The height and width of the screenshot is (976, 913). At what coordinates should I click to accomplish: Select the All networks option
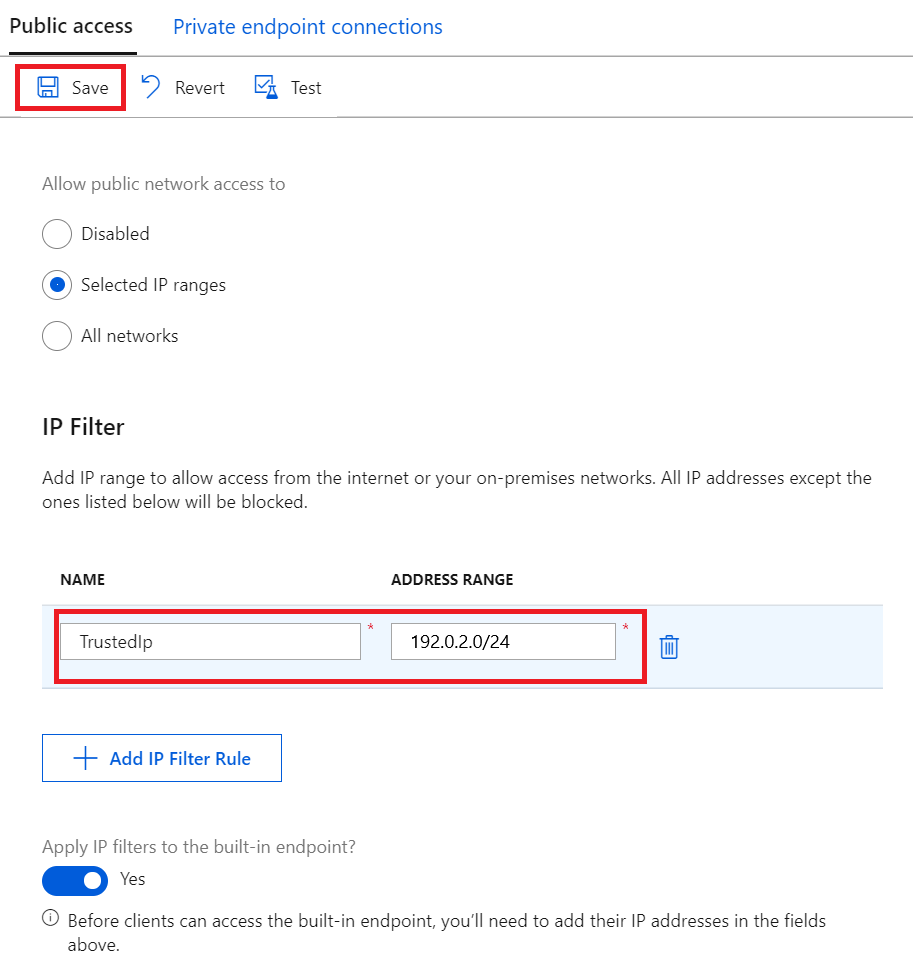57,336
